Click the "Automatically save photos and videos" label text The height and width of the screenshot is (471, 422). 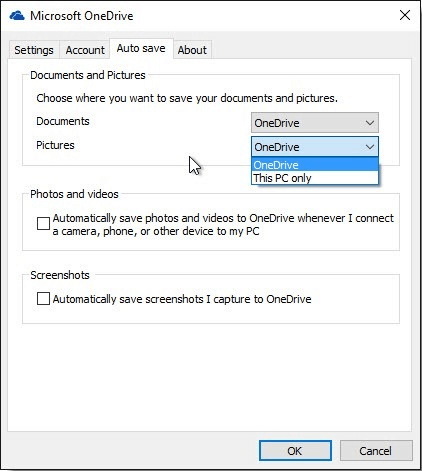tap(223, 224)
